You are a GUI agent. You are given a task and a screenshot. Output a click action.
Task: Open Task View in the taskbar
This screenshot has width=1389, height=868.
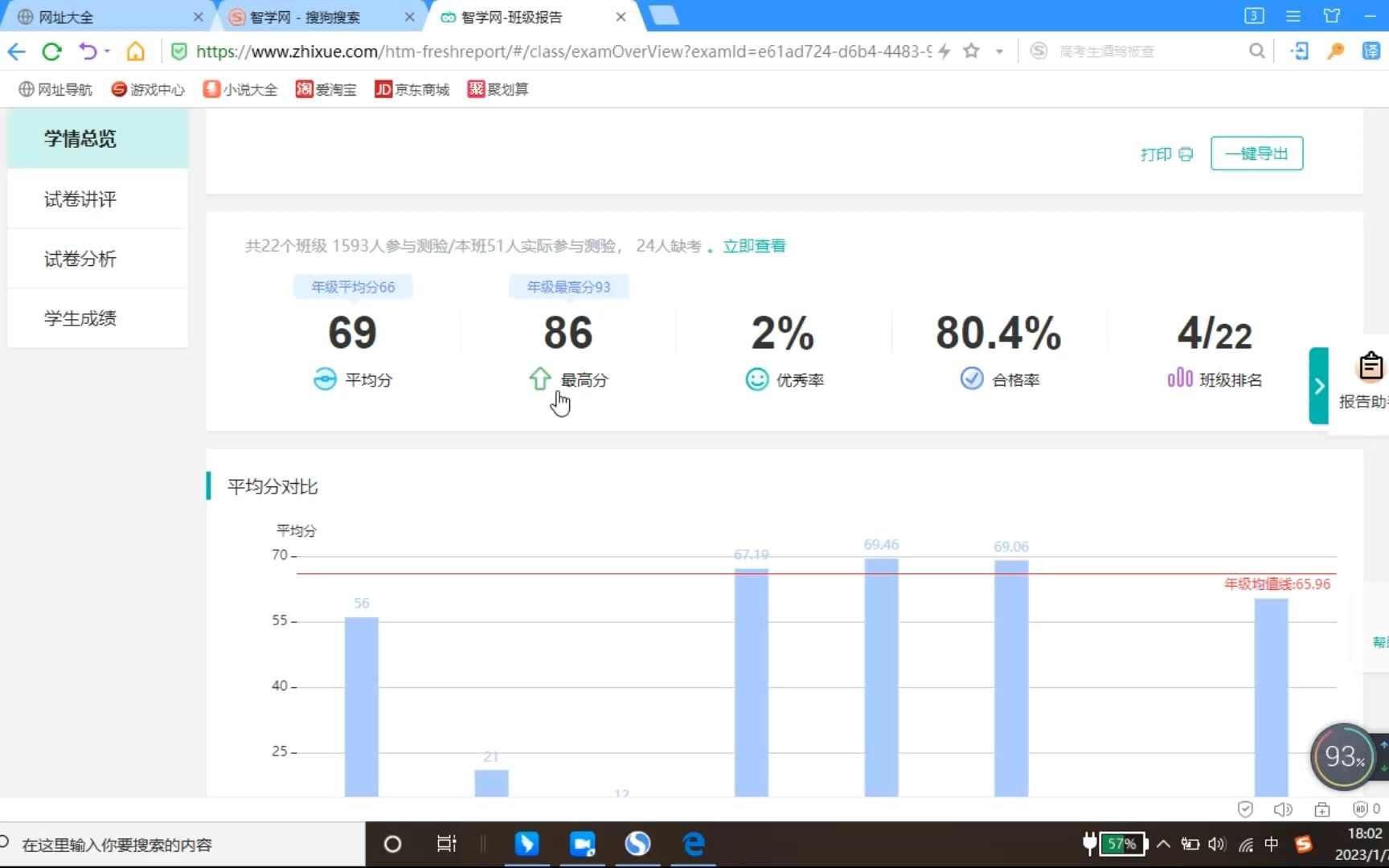pos(446,844)
